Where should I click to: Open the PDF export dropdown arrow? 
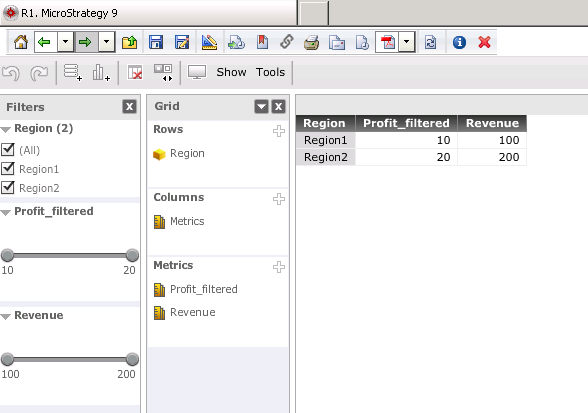[x=406, y=42]
